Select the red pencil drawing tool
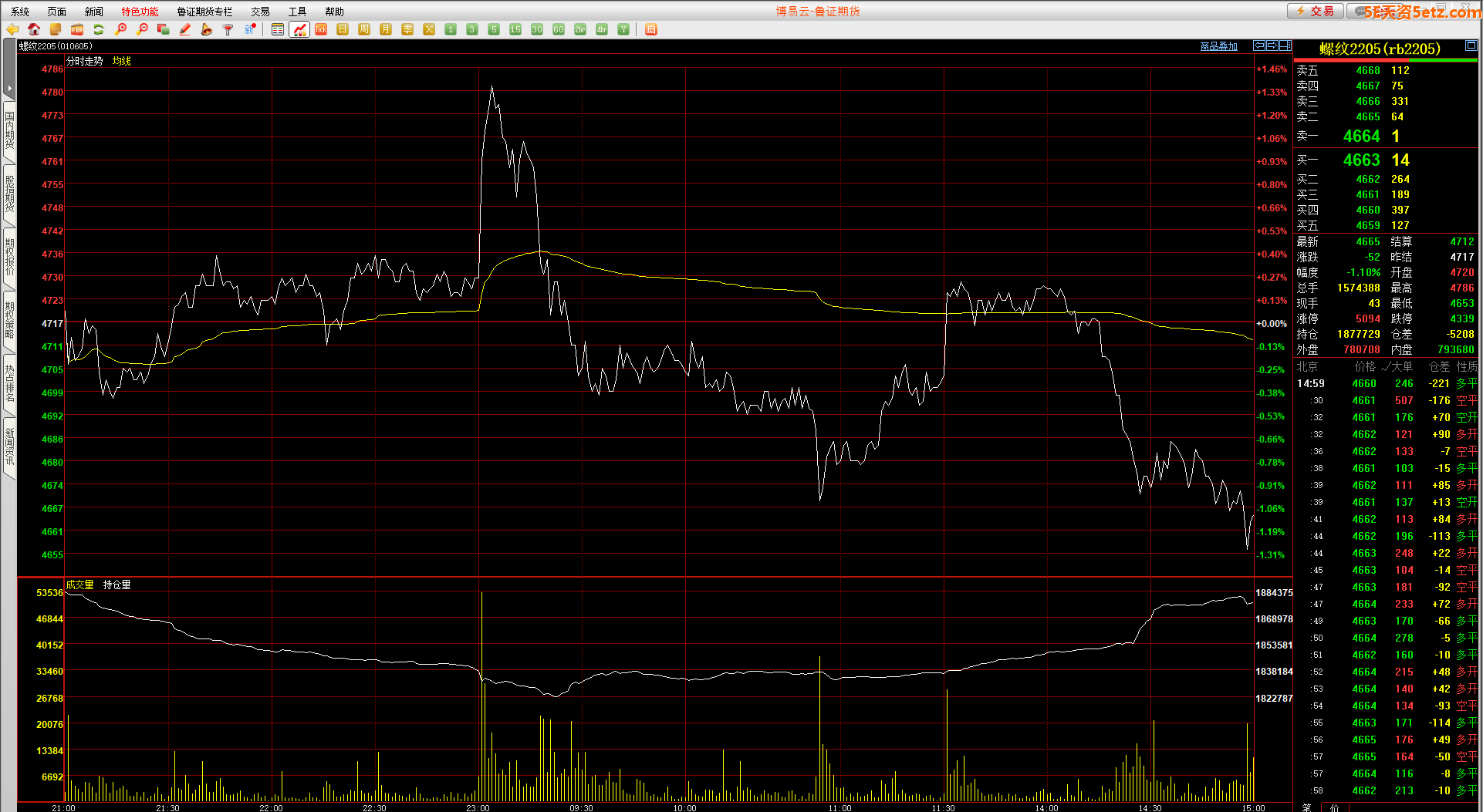1483x812 pixels. click(x=185, y=29)
